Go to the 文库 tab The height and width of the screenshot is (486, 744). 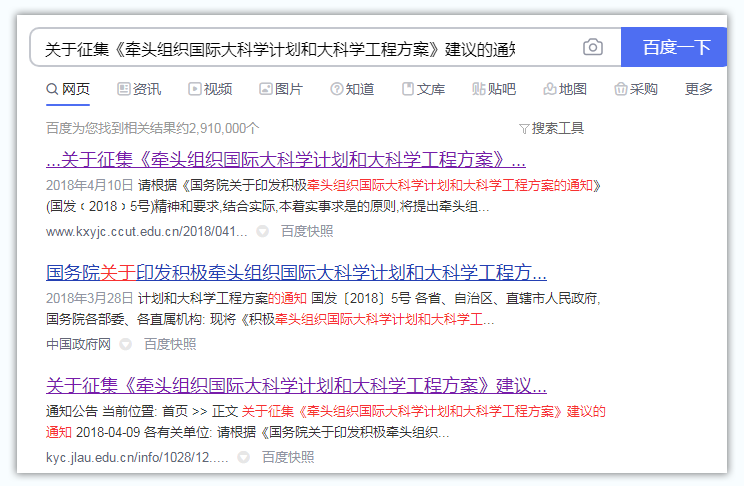[423, 89]
